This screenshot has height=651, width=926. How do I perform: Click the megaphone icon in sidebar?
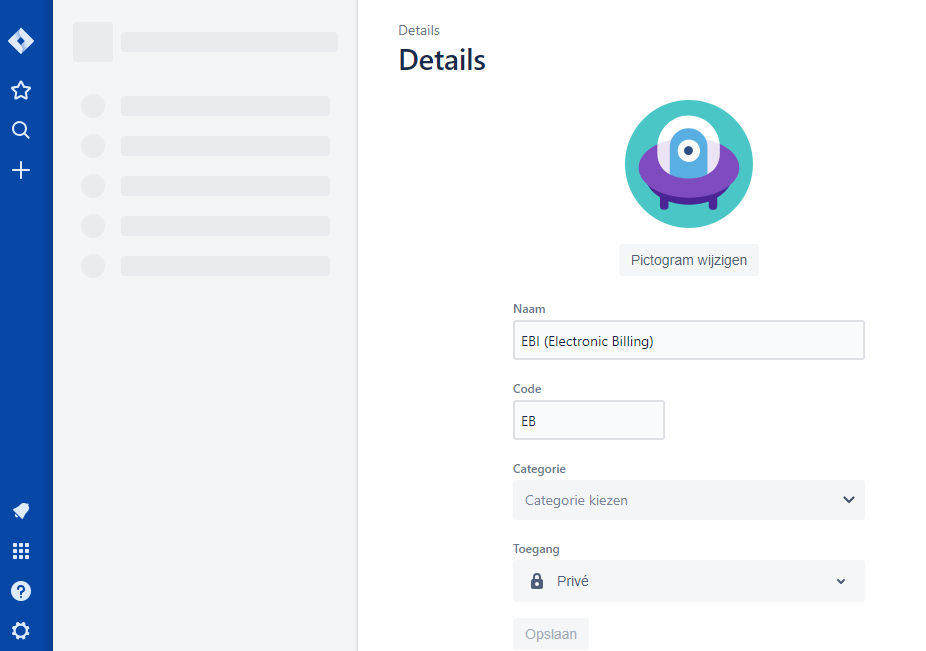click(x=21, y=511)
